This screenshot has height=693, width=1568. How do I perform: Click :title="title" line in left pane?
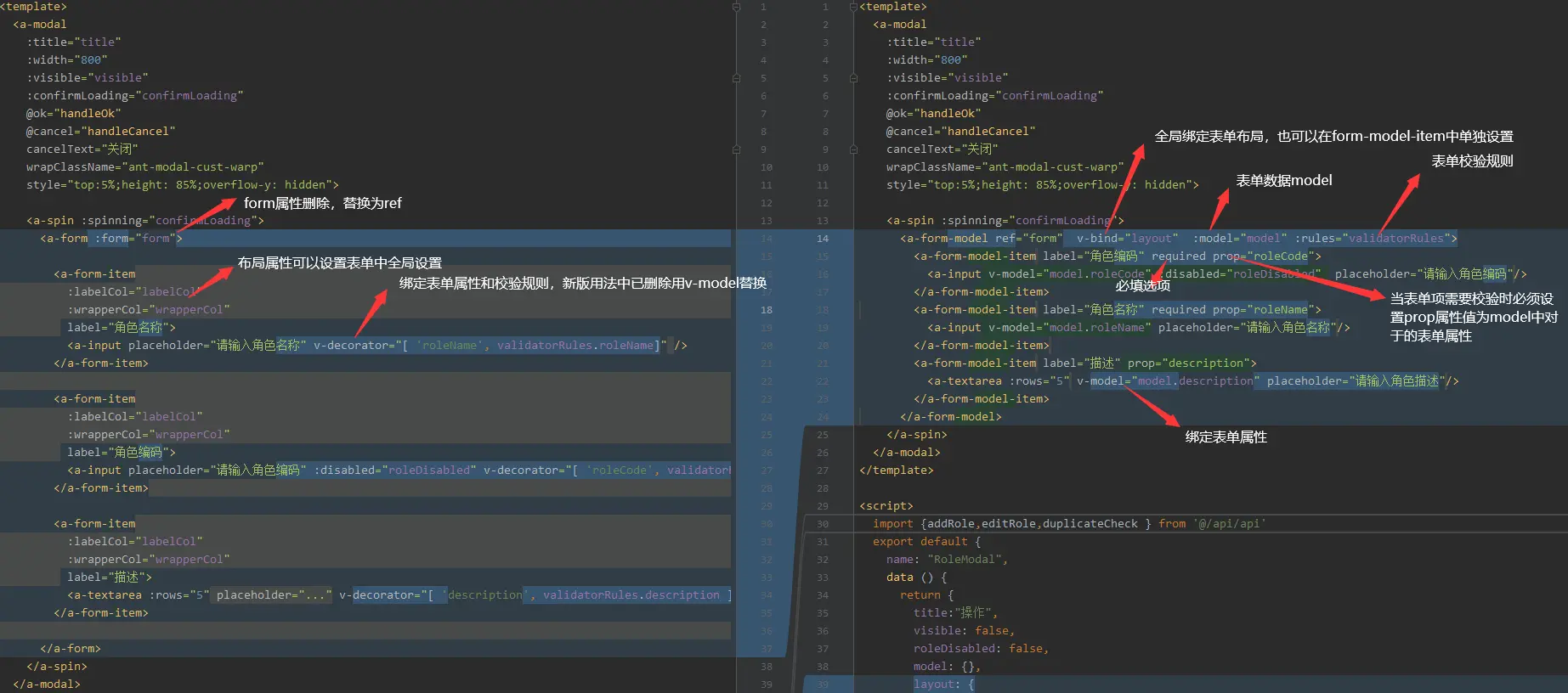[x=74, y=42]
